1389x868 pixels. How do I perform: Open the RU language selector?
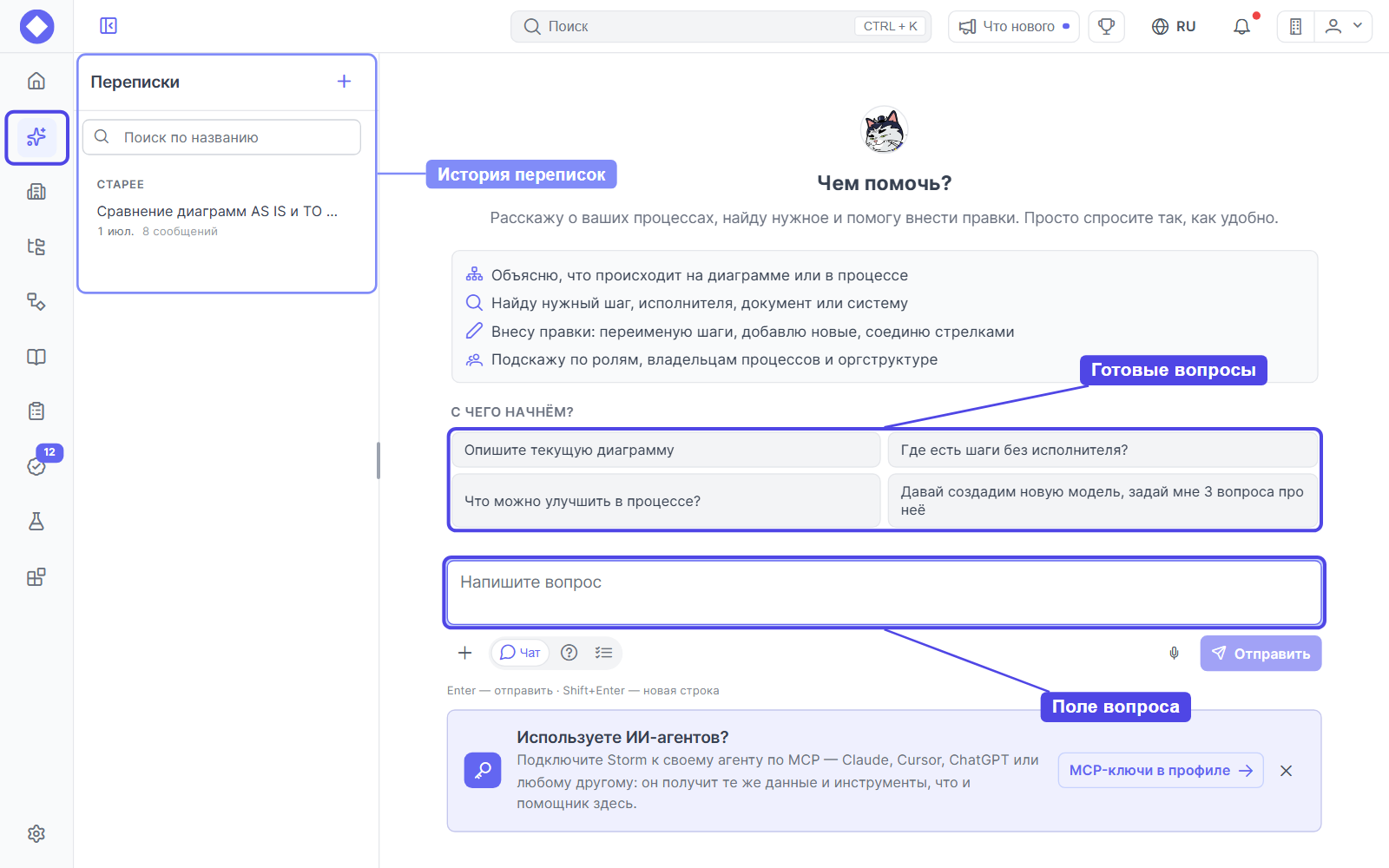1174,26
